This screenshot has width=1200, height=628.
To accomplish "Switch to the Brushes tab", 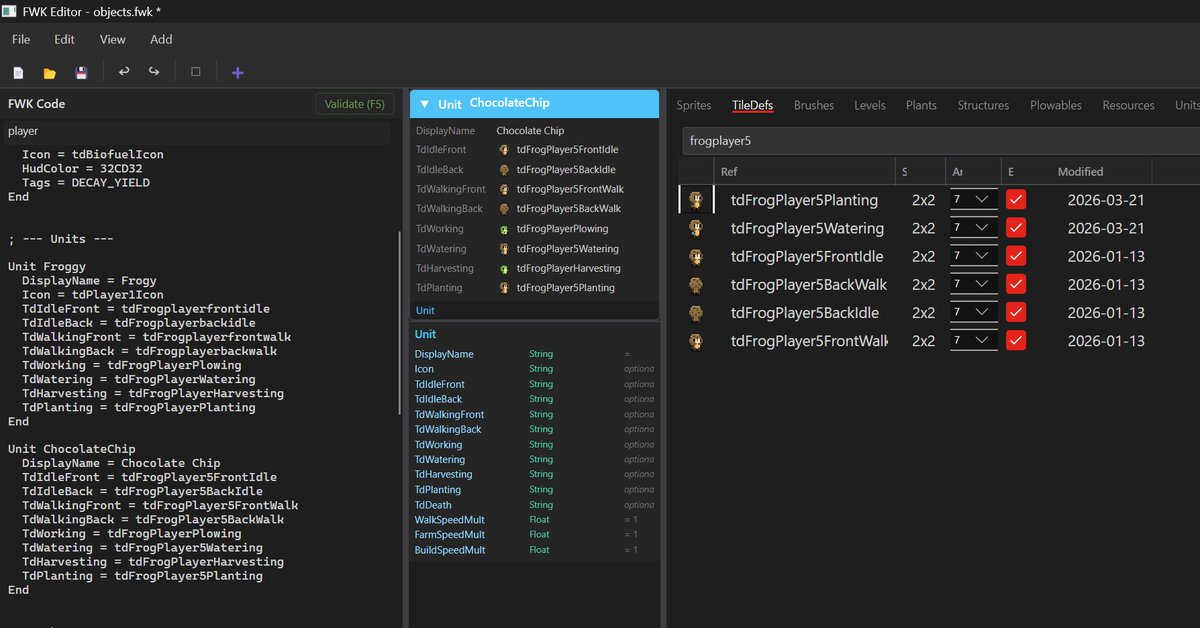I will click(x=814, y=105).
